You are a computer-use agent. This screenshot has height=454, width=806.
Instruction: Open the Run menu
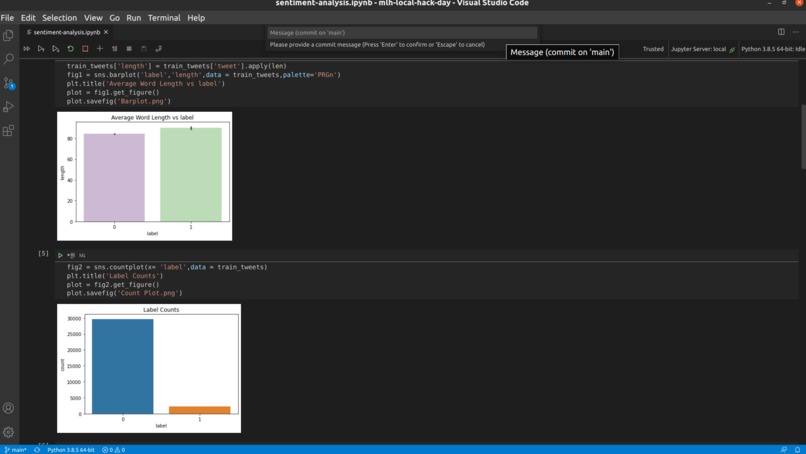tap(134, 17)
